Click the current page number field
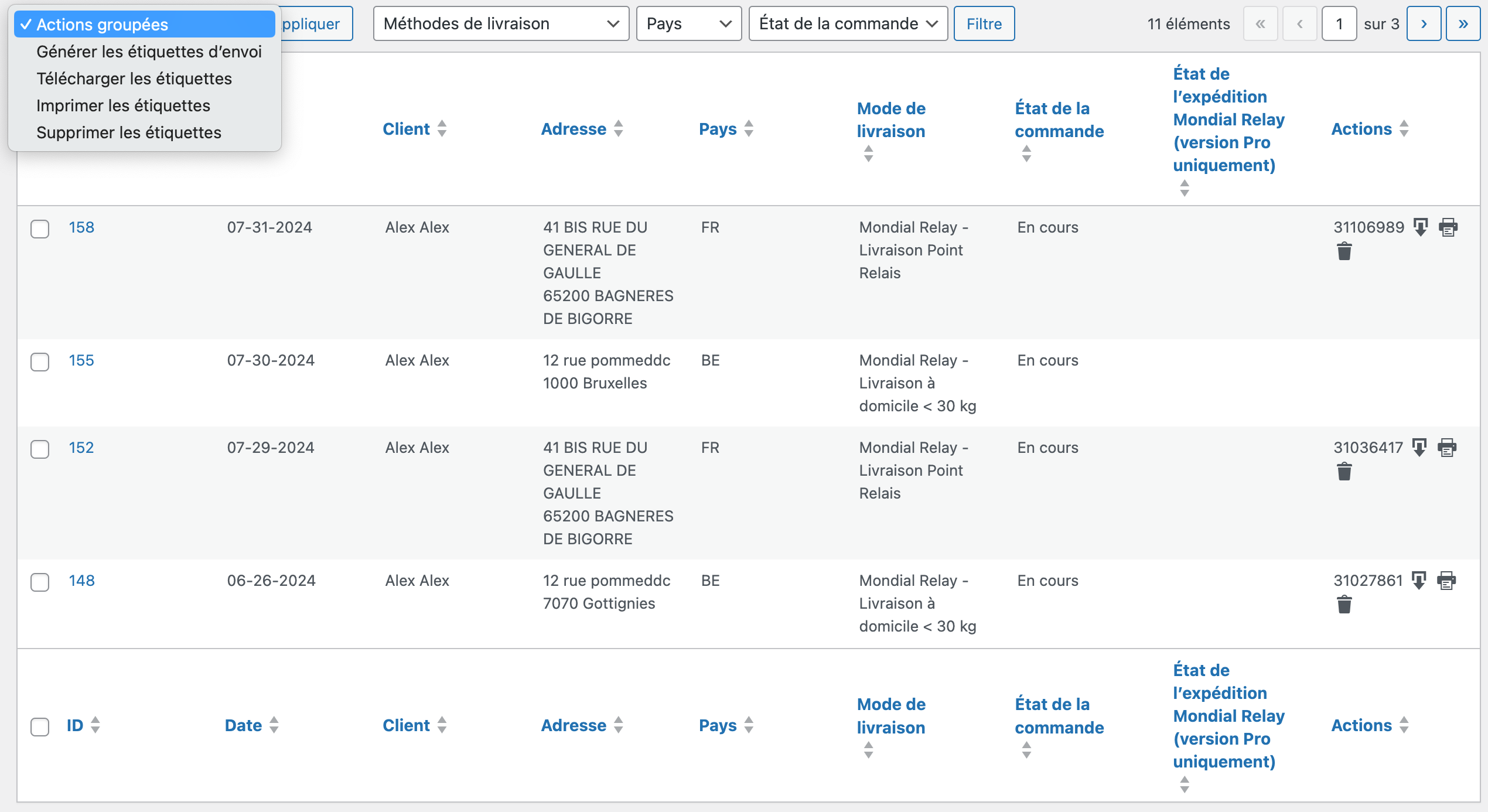The width and height of the screenshot is (1488, 812). coord(1339,23)
